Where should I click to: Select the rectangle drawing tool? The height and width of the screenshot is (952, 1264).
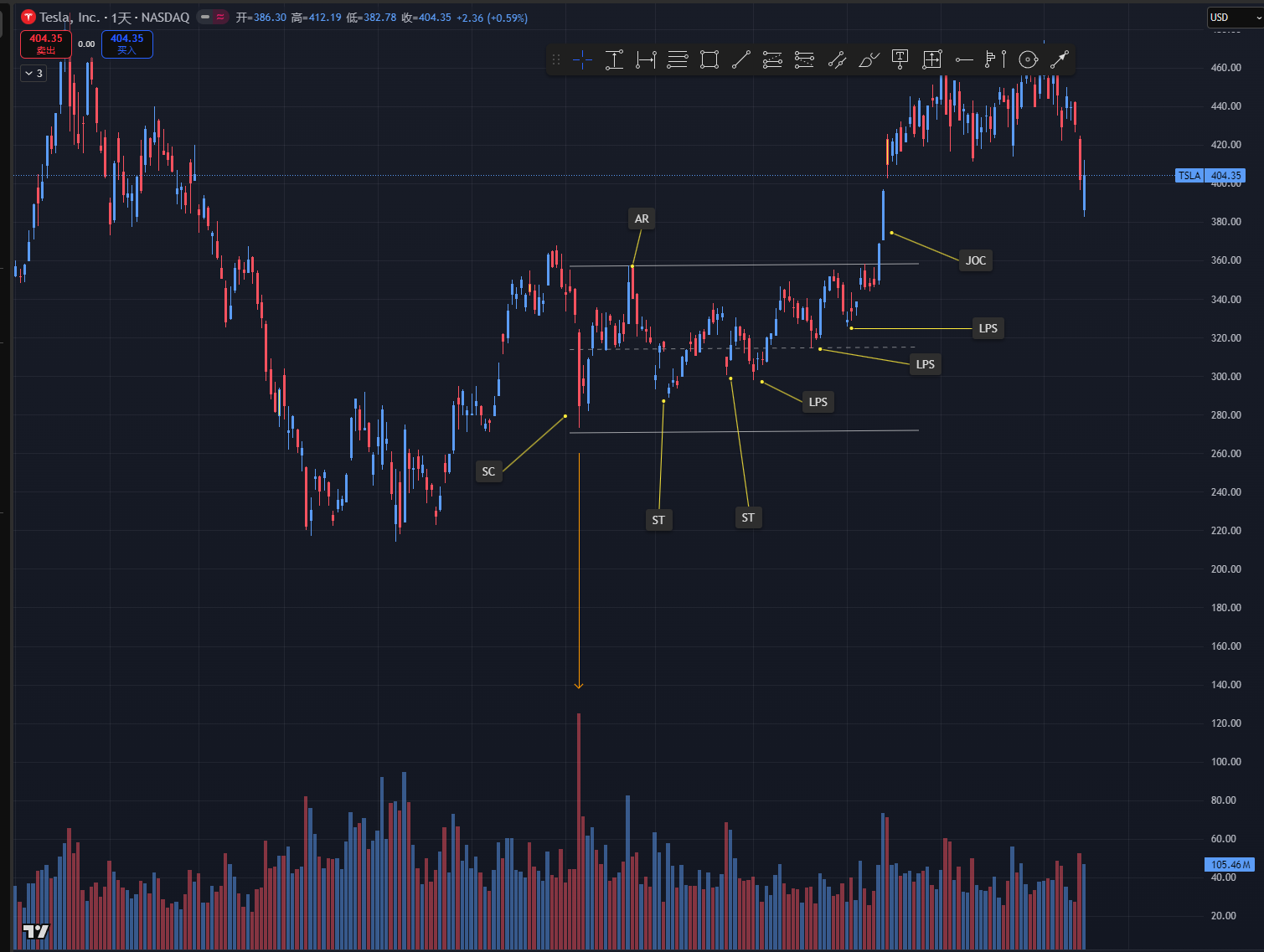click(709, 59)
